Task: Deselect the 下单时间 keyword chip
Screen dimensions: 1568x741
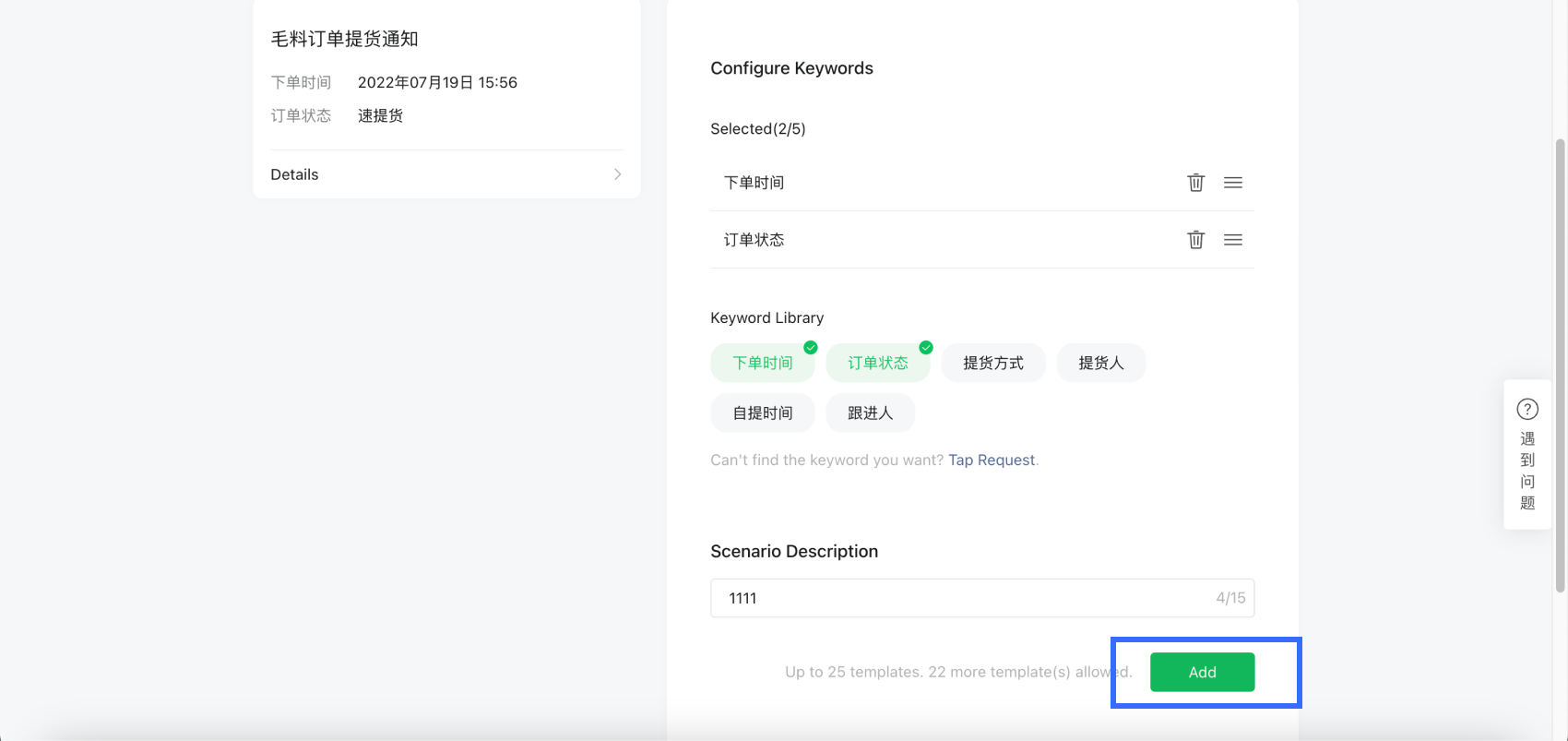Action: (x=762, y=364)
